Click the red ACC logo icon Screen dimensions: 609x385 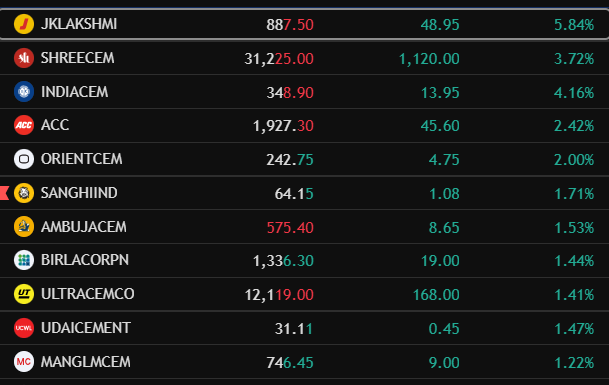pyautogui.click(x=24, y=125)
